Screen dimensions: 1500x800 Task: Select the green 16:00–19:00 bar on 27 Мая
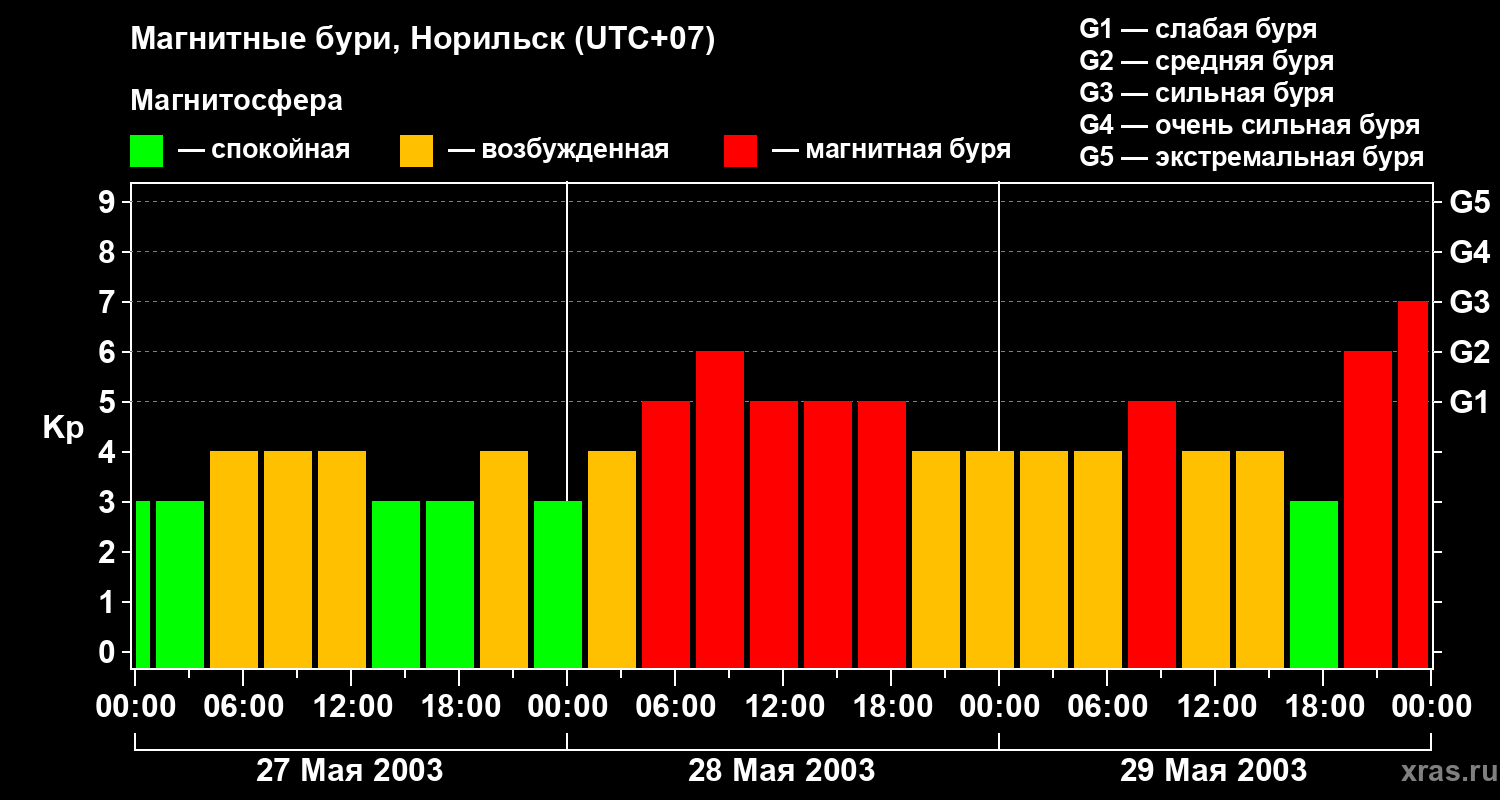(x=450, y=584)
